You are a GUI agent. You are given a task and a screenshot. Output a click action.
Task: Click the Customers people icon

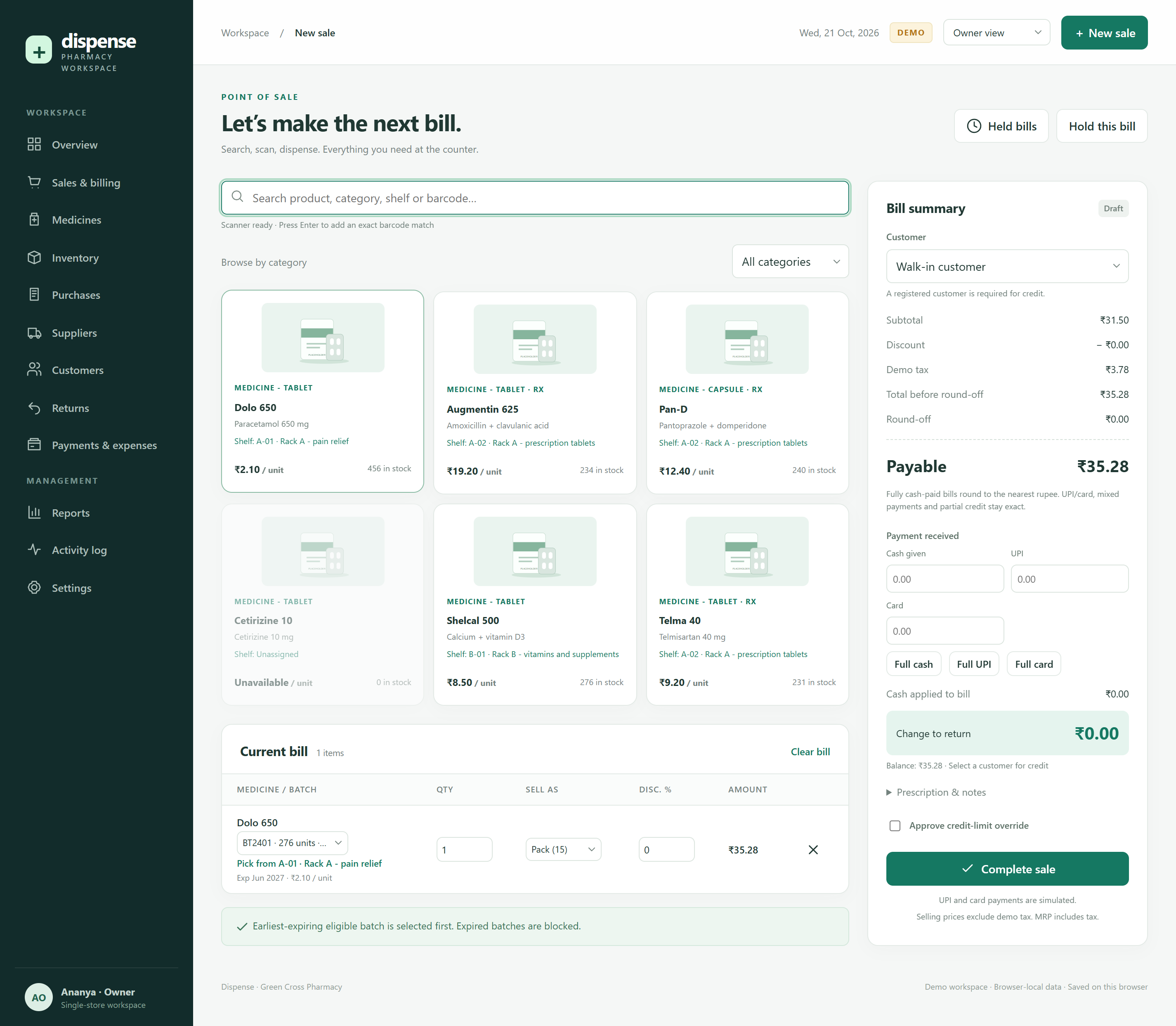[34, 370]
